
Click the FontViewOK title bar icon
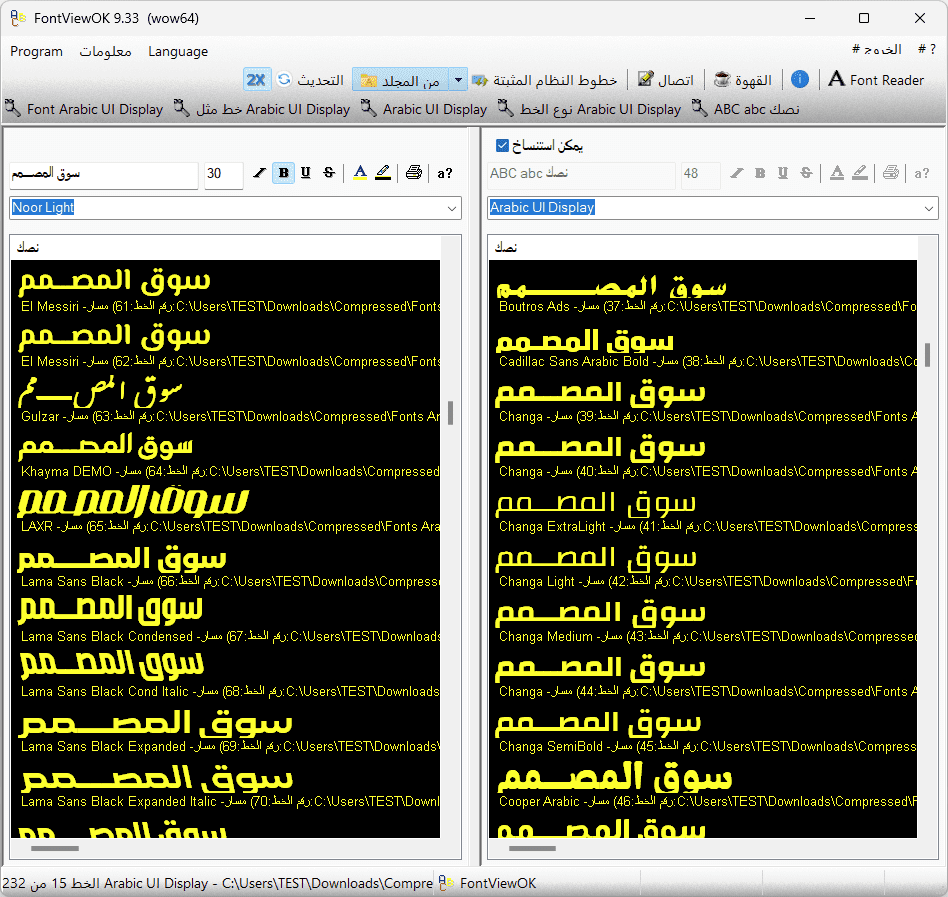click(18, 18)
